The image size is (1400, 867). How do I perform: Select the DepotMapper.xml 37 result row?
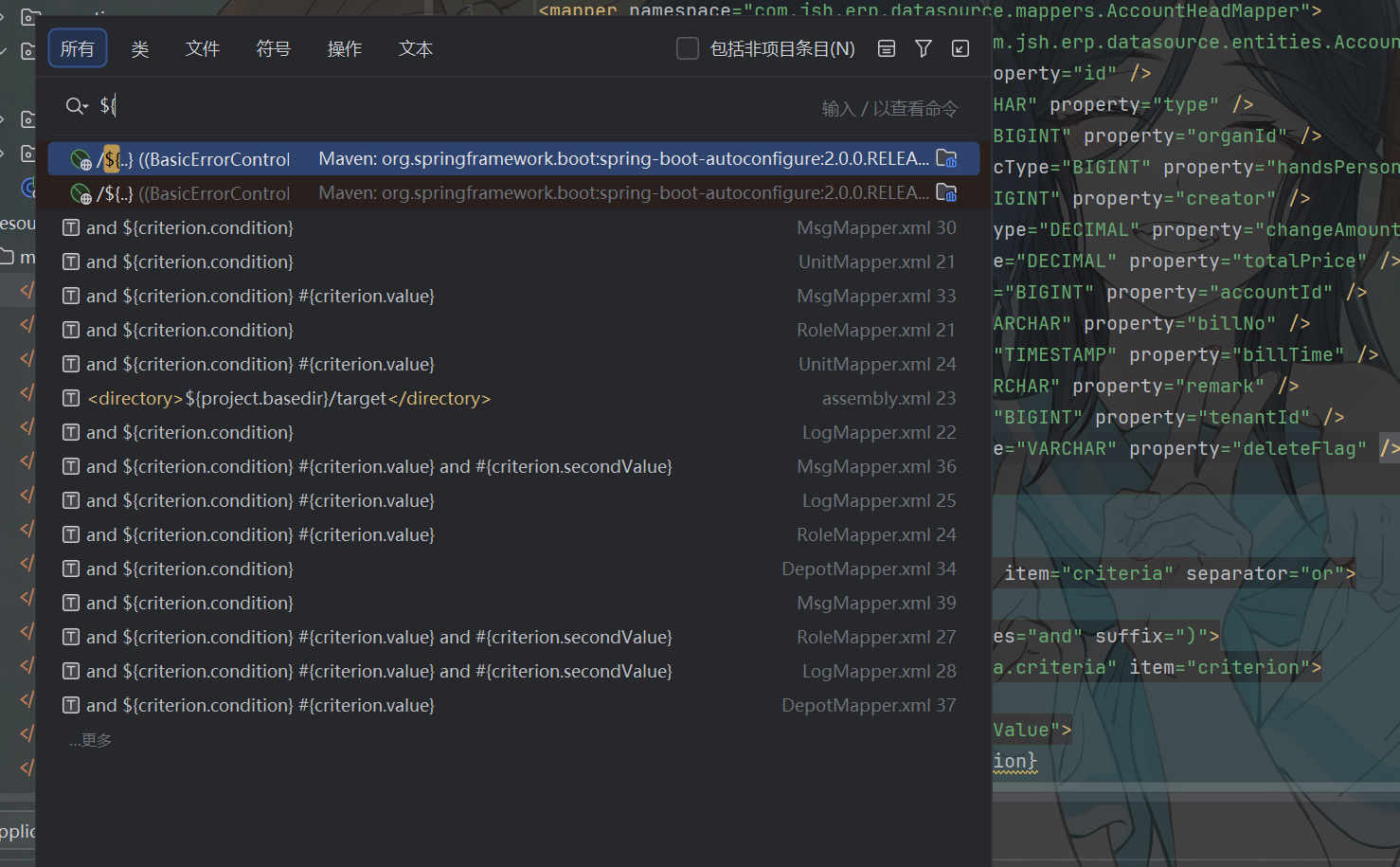513,705
